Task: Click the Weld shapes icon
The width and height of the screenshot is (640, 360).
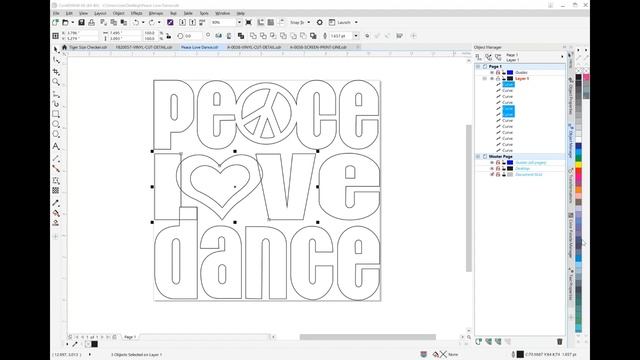Action: point(253,36)
